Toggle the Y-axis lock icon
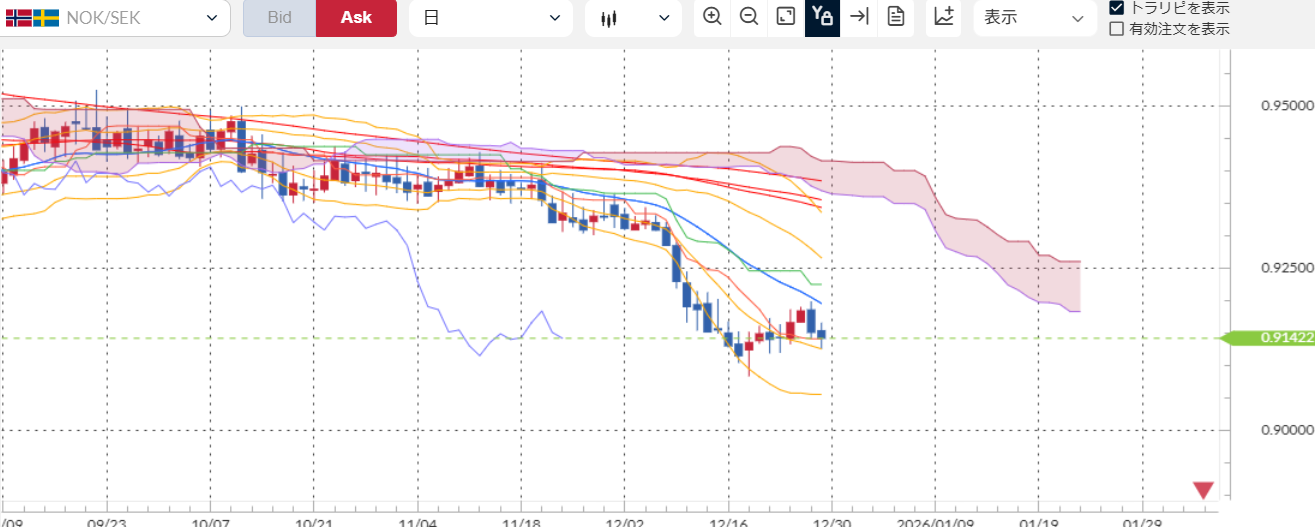The width and height of the screenshot is (1315, 527). 822,17
